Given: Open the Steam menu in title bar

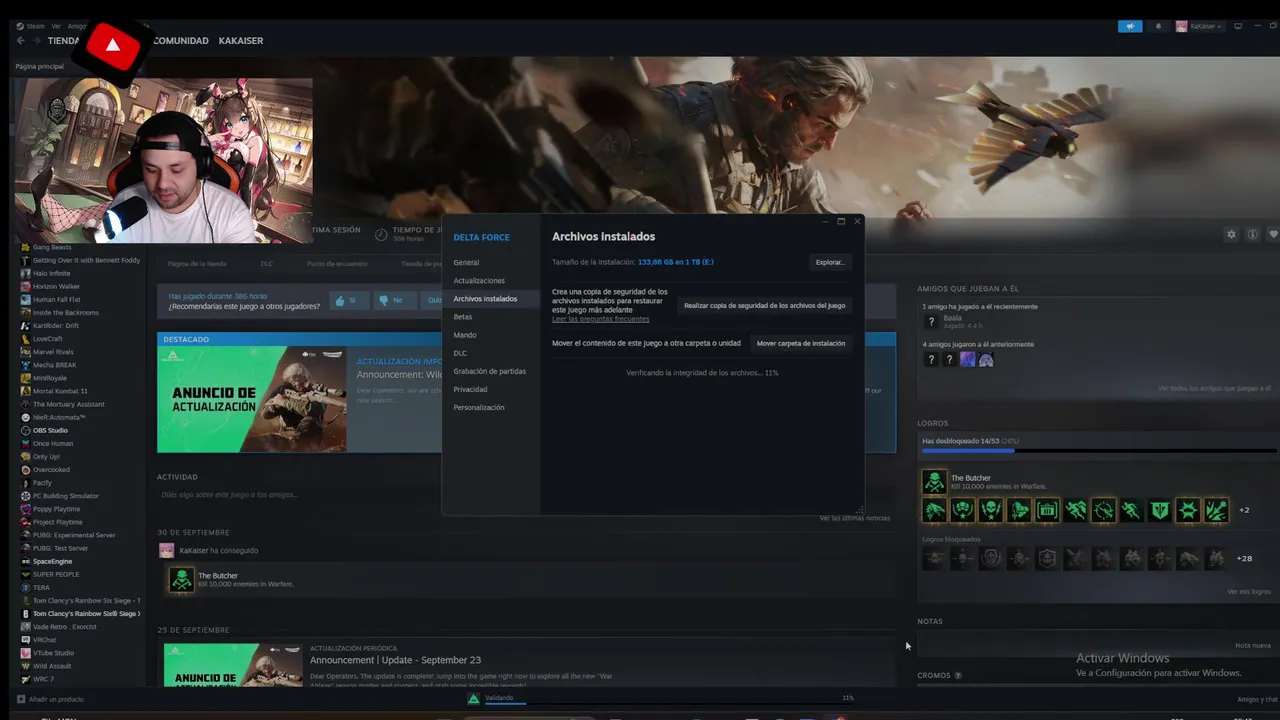Looking at the screenshot, I should (31, 26).
